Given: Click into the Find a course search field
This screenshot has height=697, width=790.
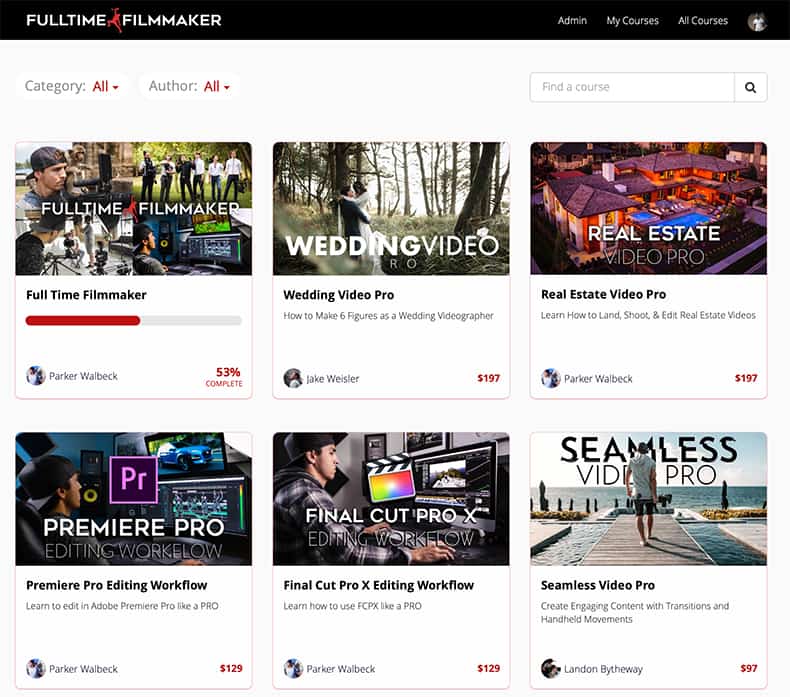Looking at the screenshot, I should (x=632, y=87).
